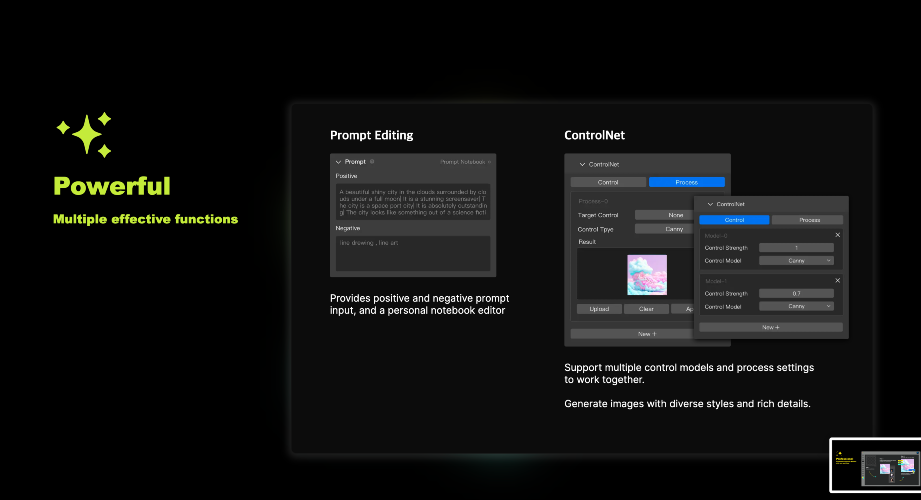Select the gray Process tab in front panel
This screenshot has height=500, width=921.
click(809, 220)
